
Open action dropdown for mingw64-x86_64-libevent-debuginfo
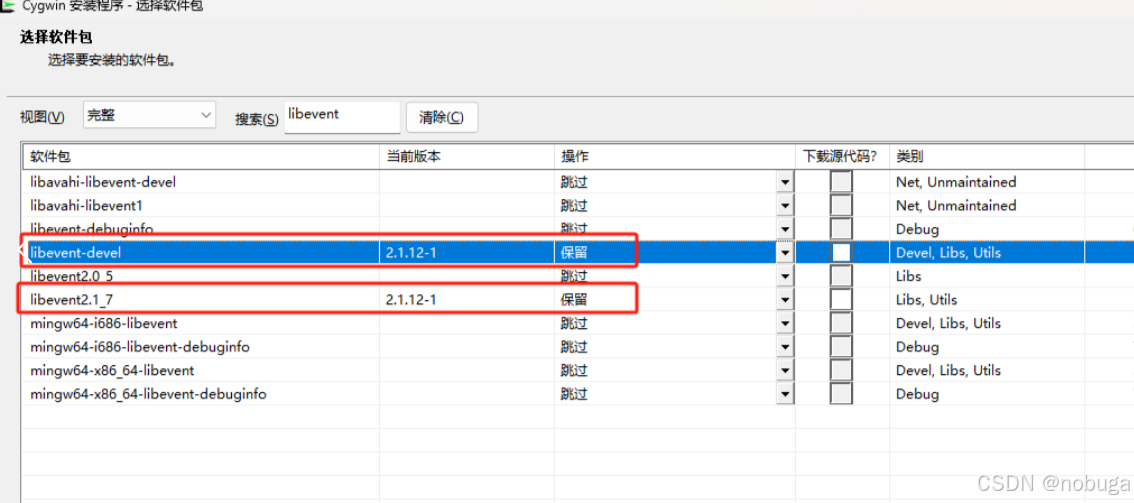785,395
